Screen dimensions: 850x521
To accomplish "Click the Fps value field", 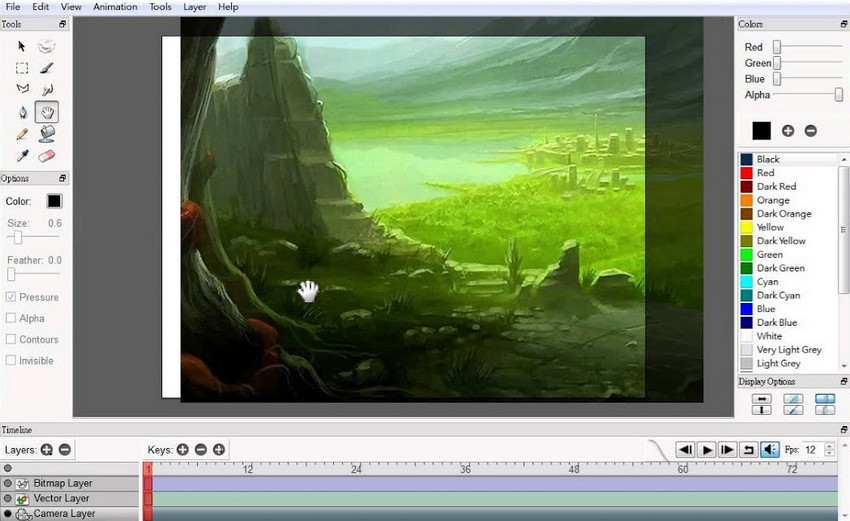I will pyautogui.click(x=812, y=449).
